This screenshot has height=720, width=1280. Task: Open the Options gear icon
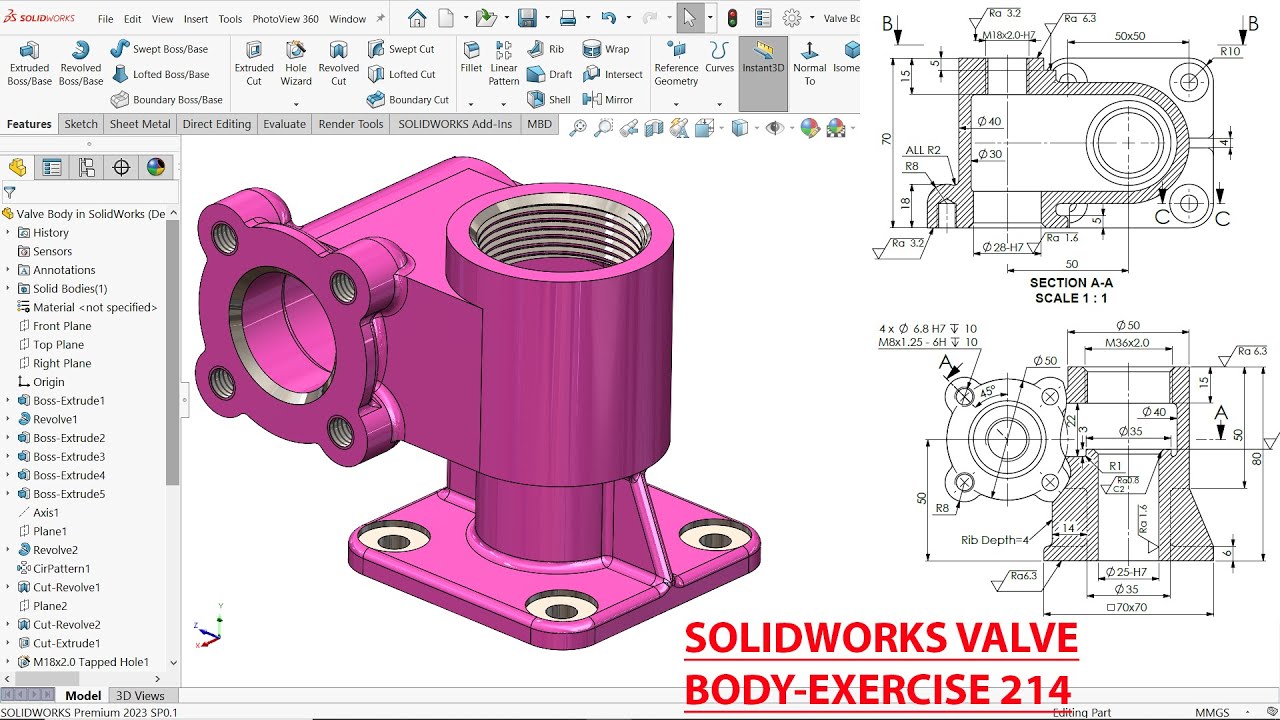792,18
